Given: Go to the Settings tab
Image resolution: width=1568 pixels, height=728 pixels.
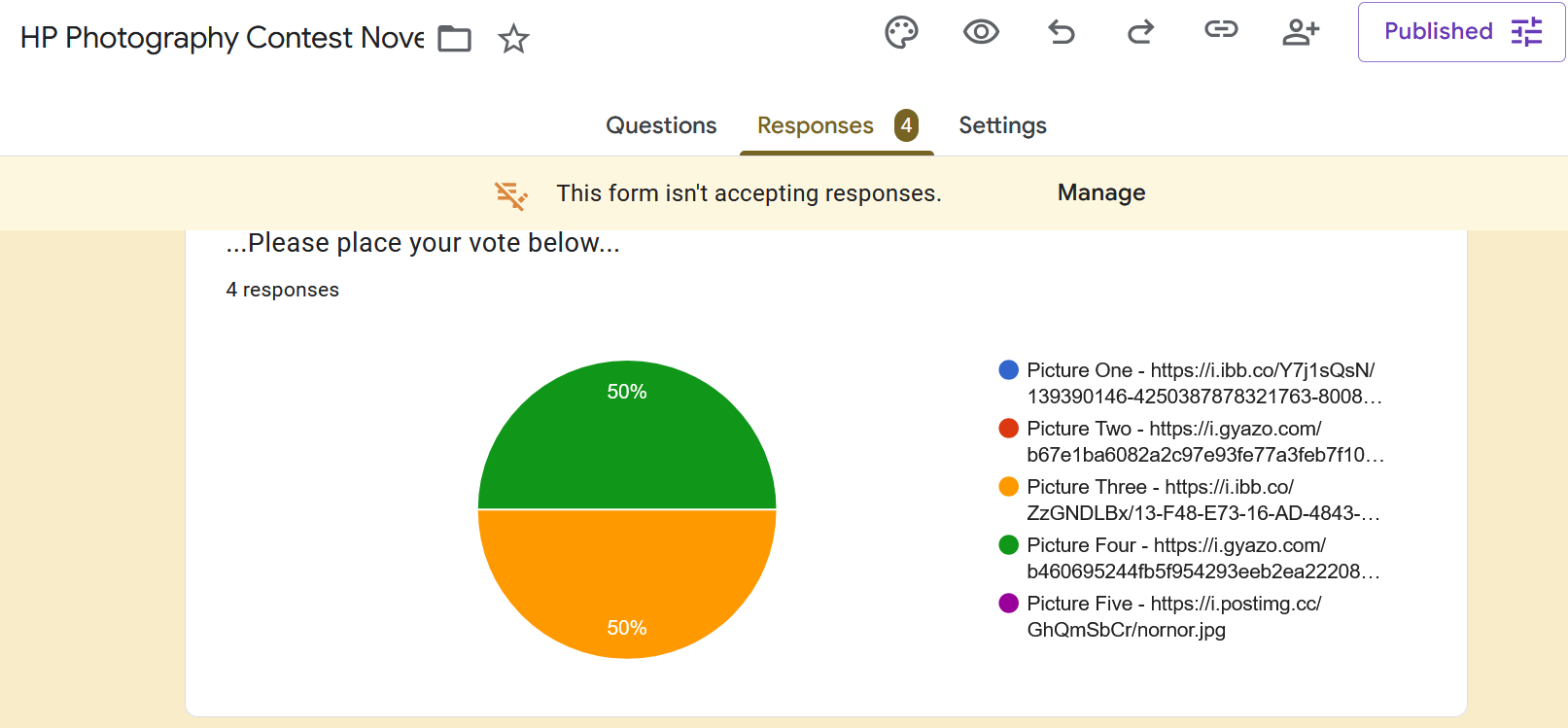Looking at the screenshot, I should [1002, 125].
